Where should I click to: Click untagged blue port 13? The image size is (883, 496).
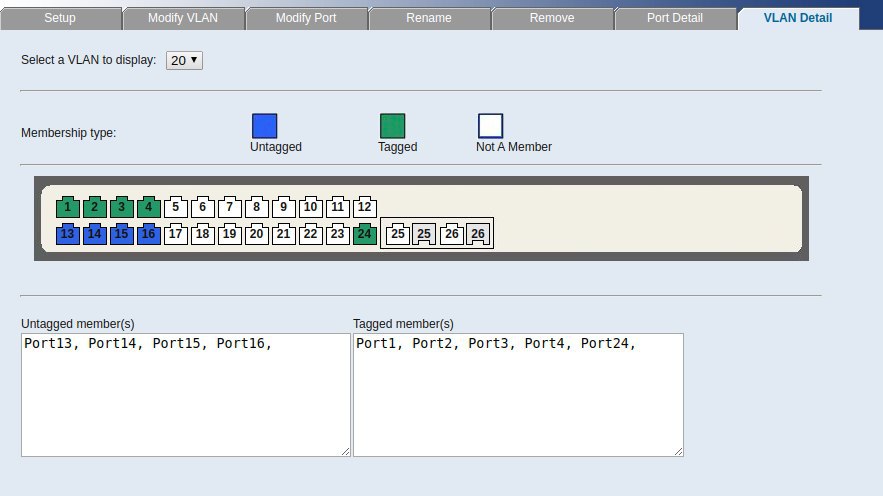coord(68,234)
